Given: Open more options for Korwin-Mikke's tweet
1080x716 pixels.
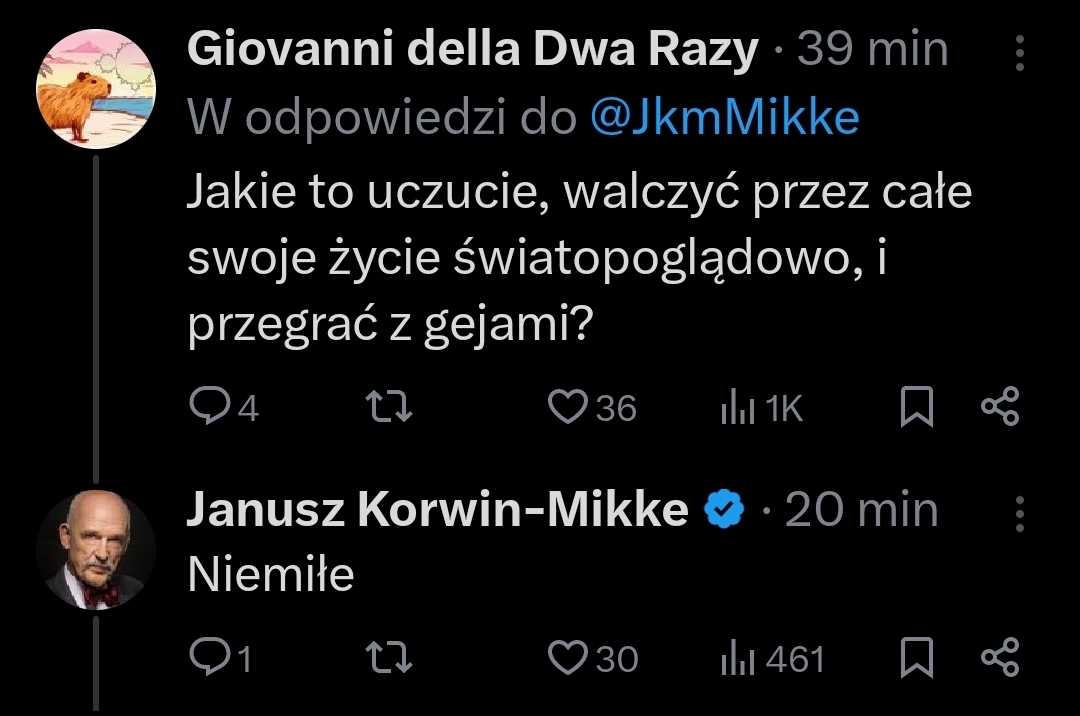Looking at the screenshot, I should [1020, 513].
